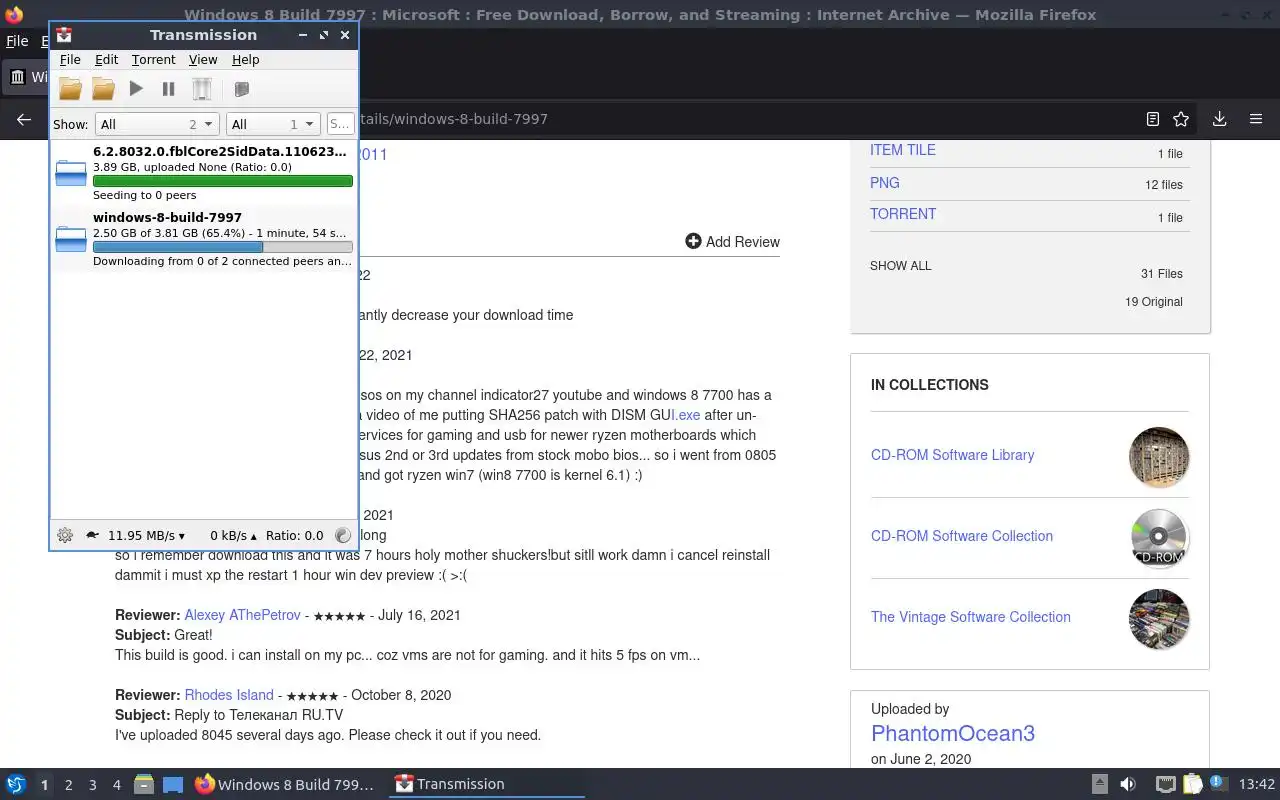Viewport: 1280px width, 800px height.
Task: Click the blue desktop icon in taskbar
Action: click(x=173, y=784)
